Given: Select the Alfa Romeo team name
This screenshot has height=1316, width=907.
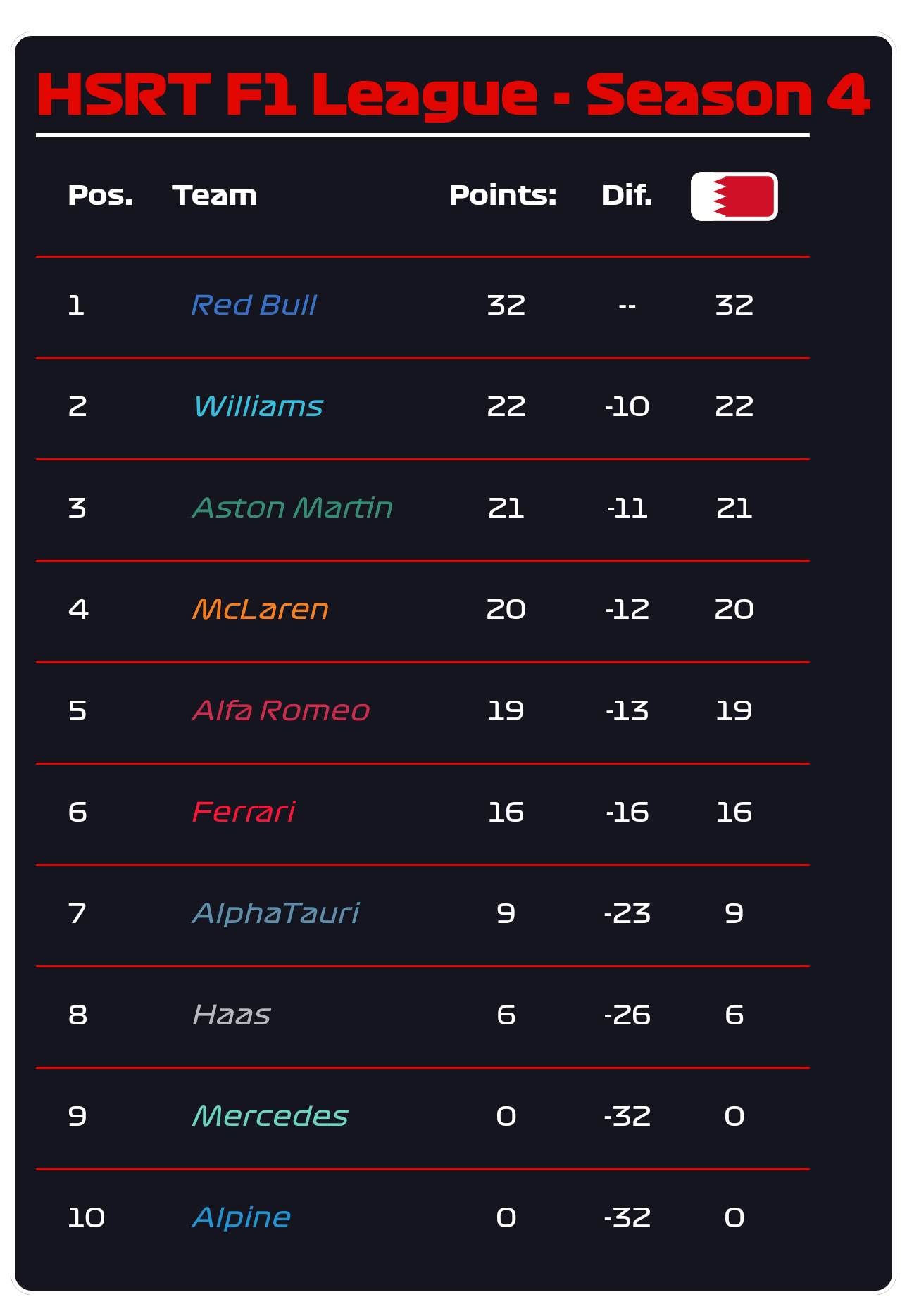Looking at the screenshot, I should pos(281,711).
